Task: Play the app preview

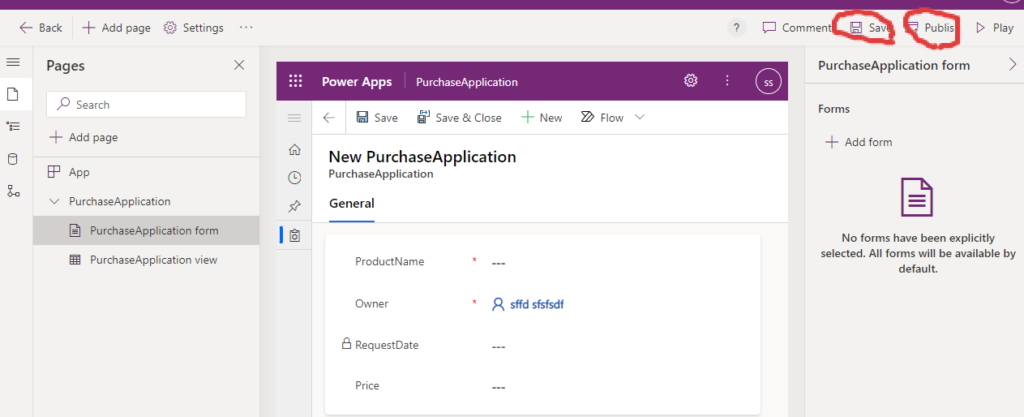Action: coord(994,28)
